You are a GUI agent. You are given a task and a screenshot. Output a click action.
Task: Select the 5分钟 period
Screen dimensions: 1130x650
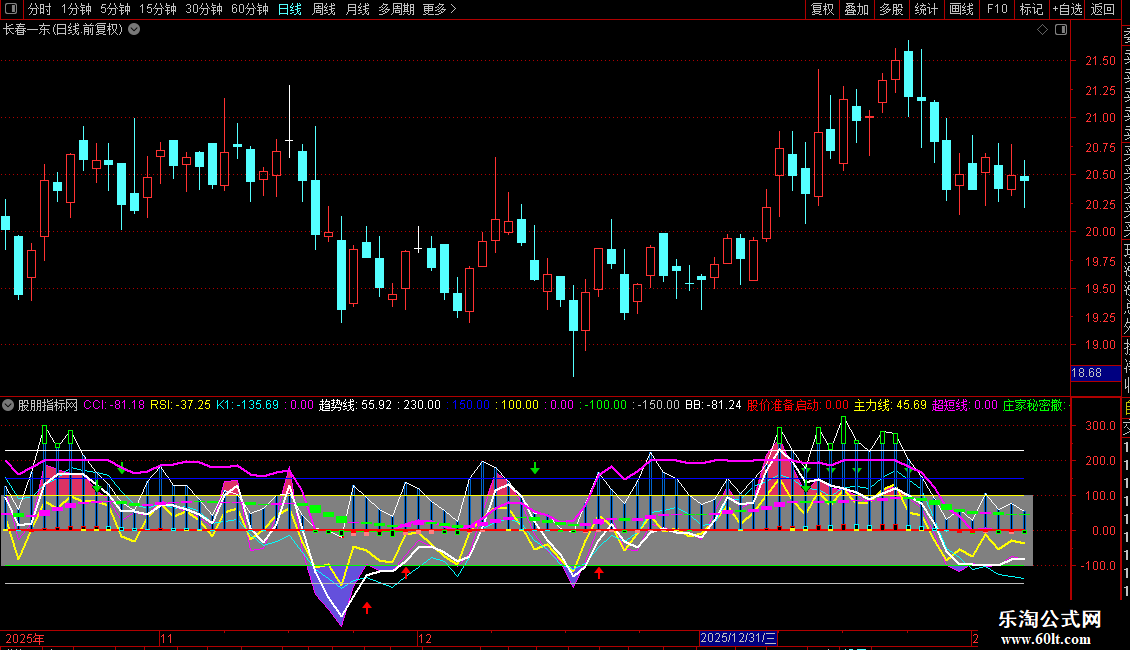(x=115, y=9)
